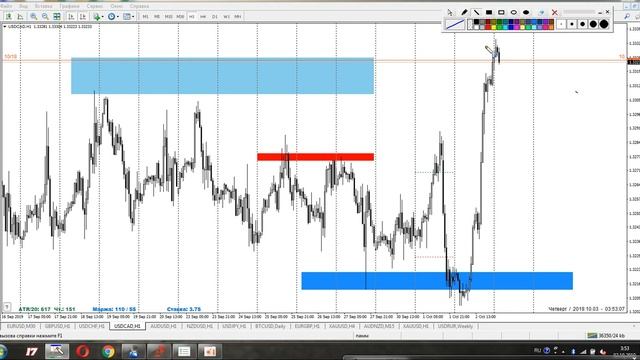Select the H1 timeframe

click(191, 17)
